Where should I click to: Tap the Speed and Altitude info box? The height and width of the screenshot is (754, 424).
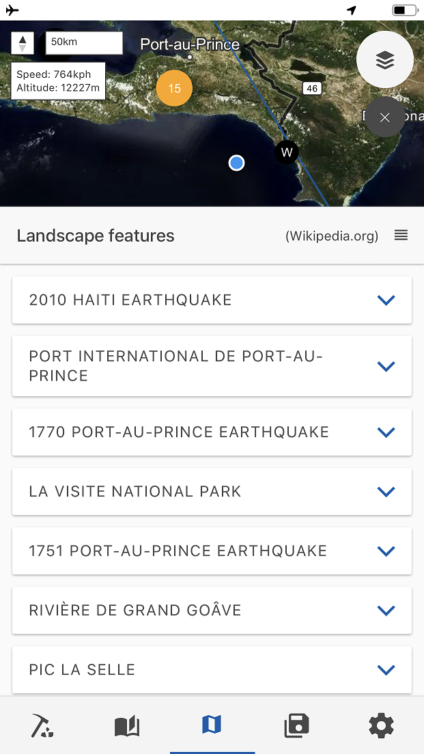coord(58,81)
